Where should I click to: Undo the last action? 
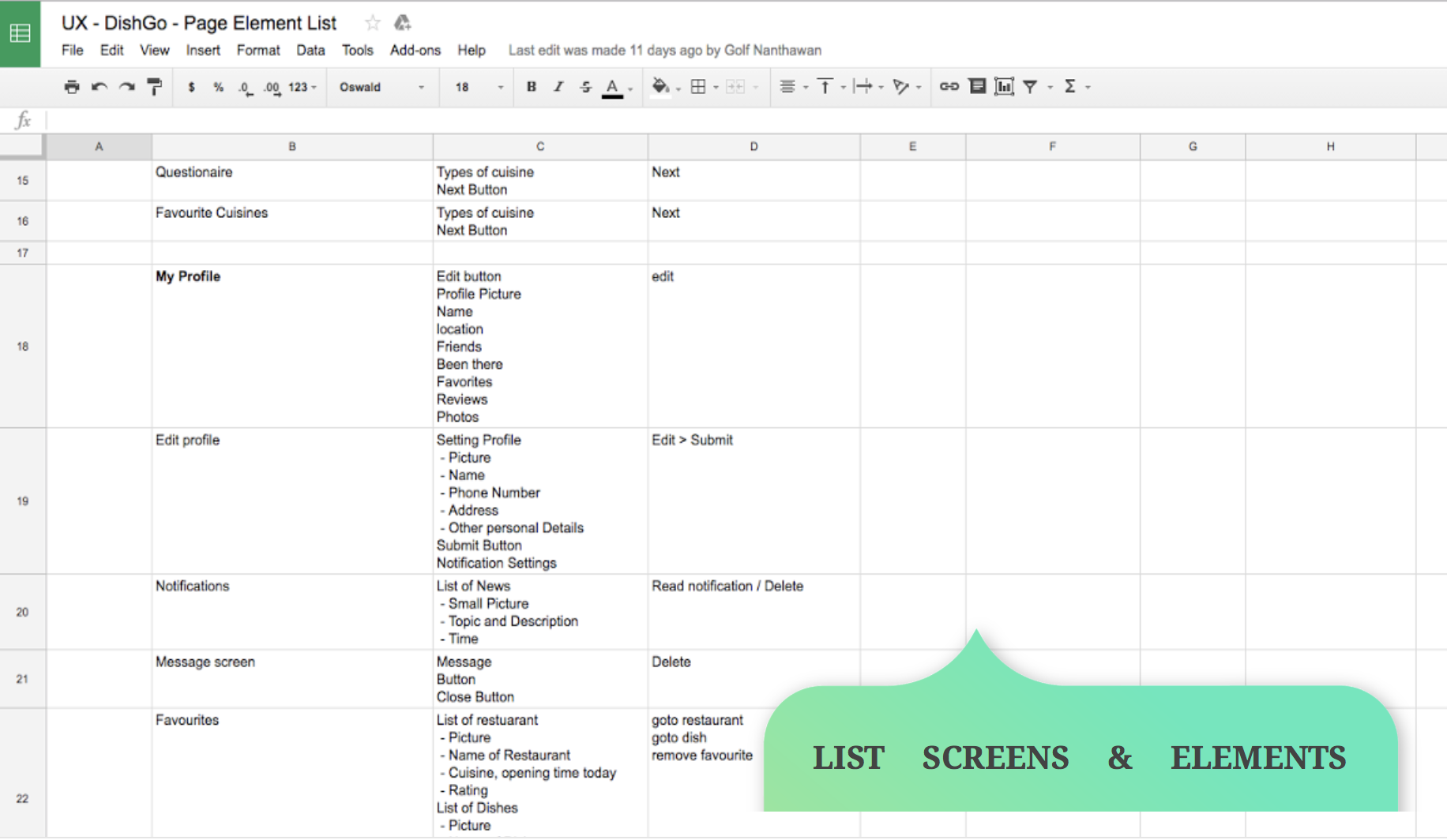click(100, 87)
